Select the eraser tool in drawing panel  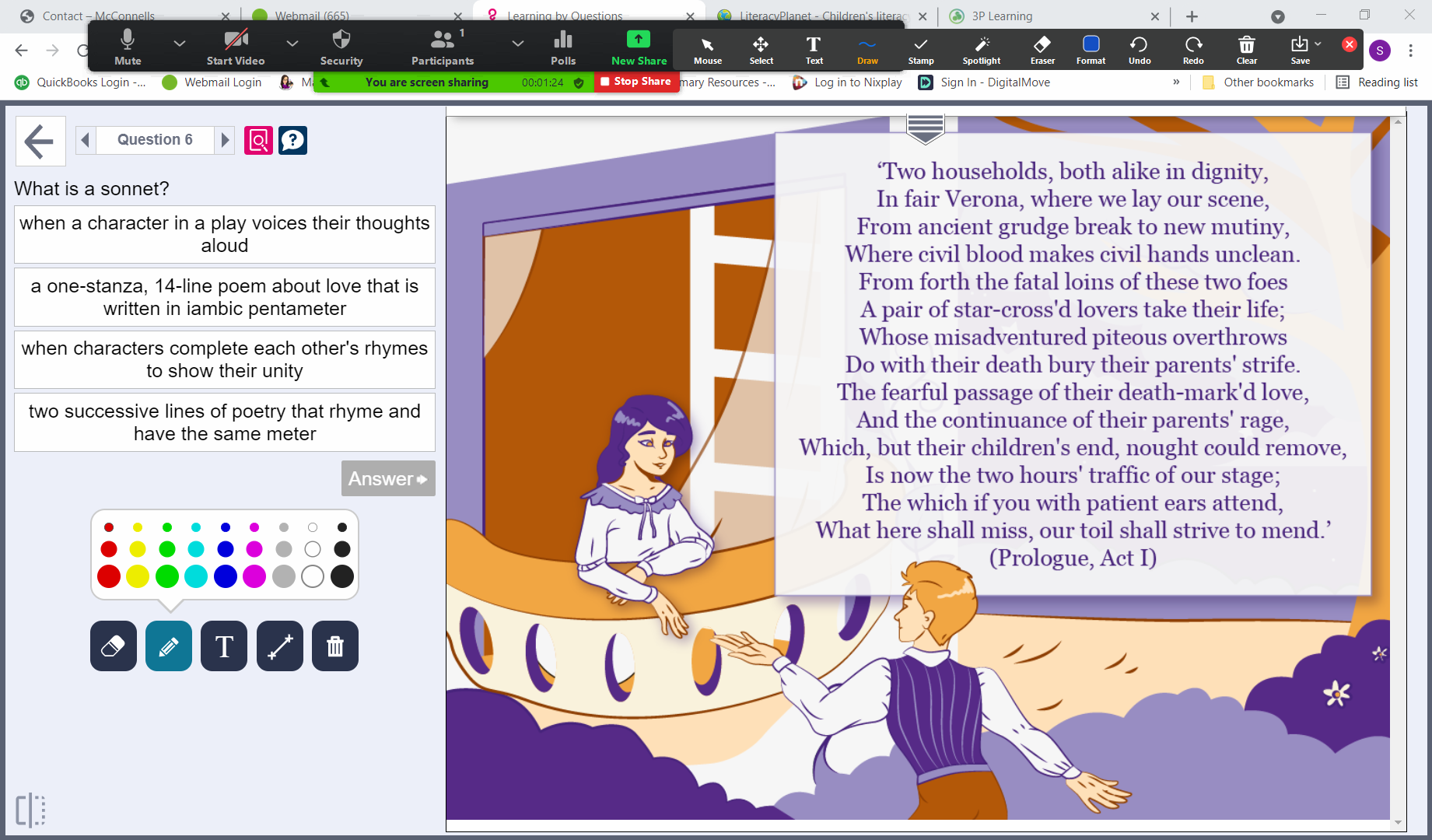click(x=114, y=646)
